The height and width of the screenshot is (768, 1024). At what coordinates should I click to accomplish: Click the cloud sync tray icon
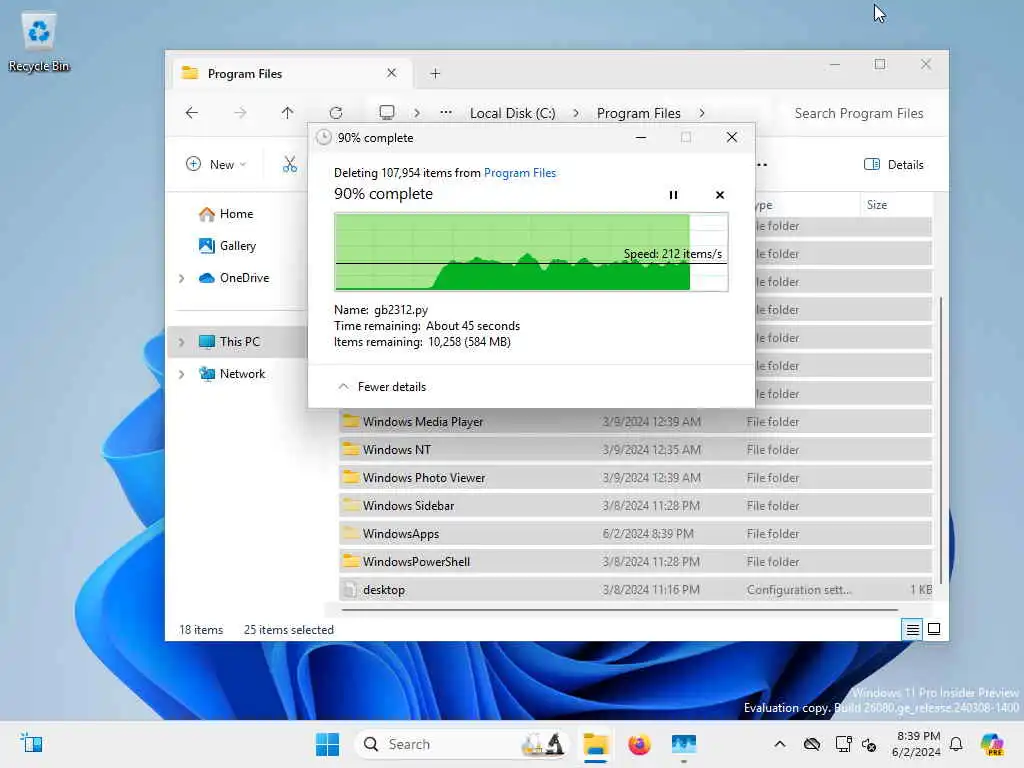pyautogui.click(x=812, y=744)
